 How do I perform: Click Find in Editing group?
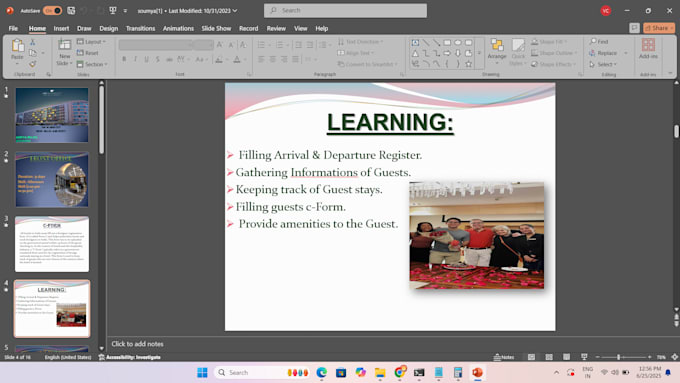(x=599, y=42)
